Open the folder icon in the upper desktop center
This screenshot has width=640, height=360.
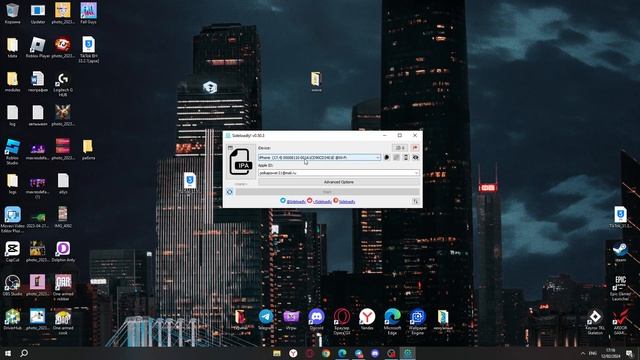316,81
